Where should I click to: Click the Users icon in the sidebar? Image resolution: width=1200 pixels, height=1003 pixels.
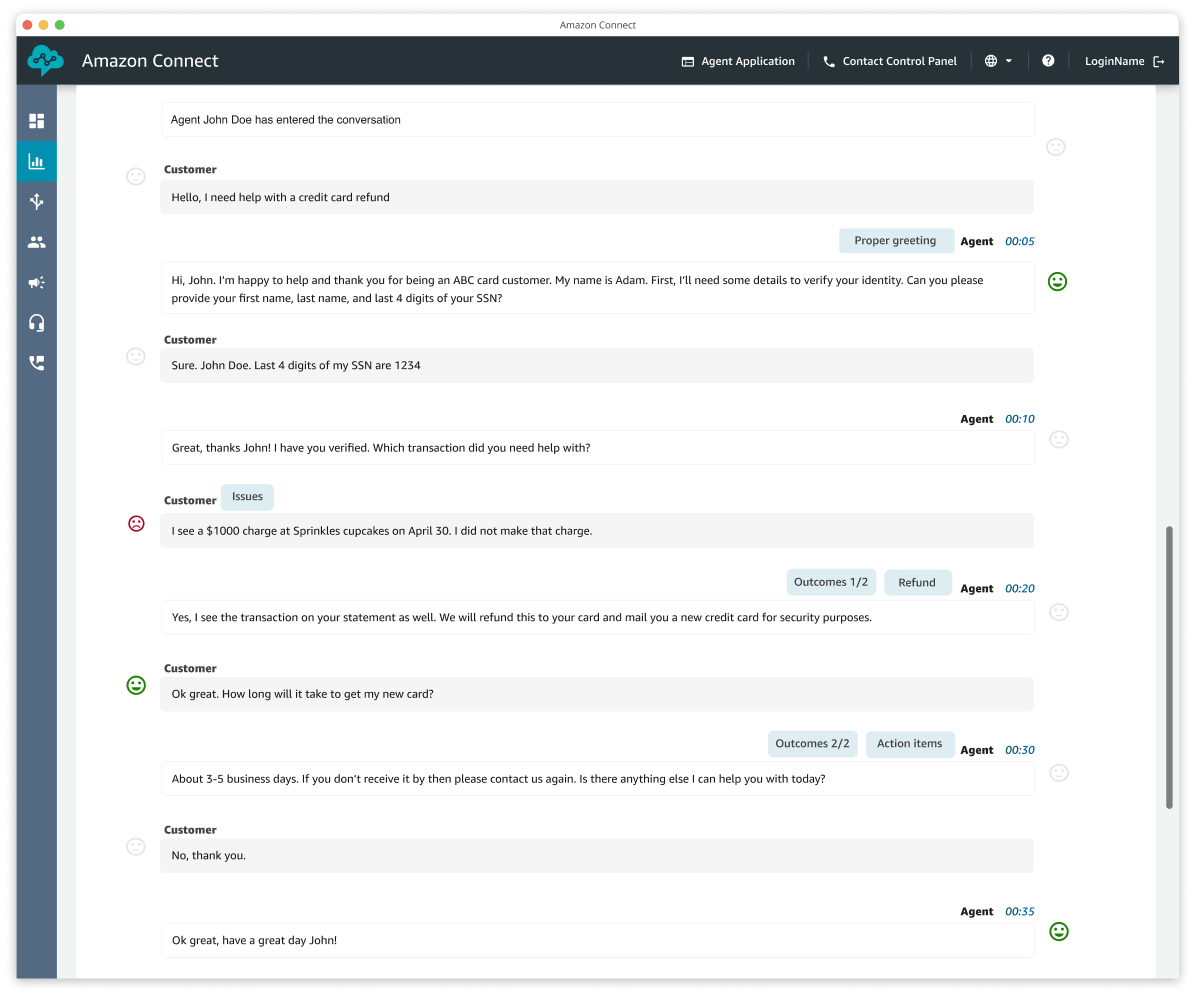point(36,241)
